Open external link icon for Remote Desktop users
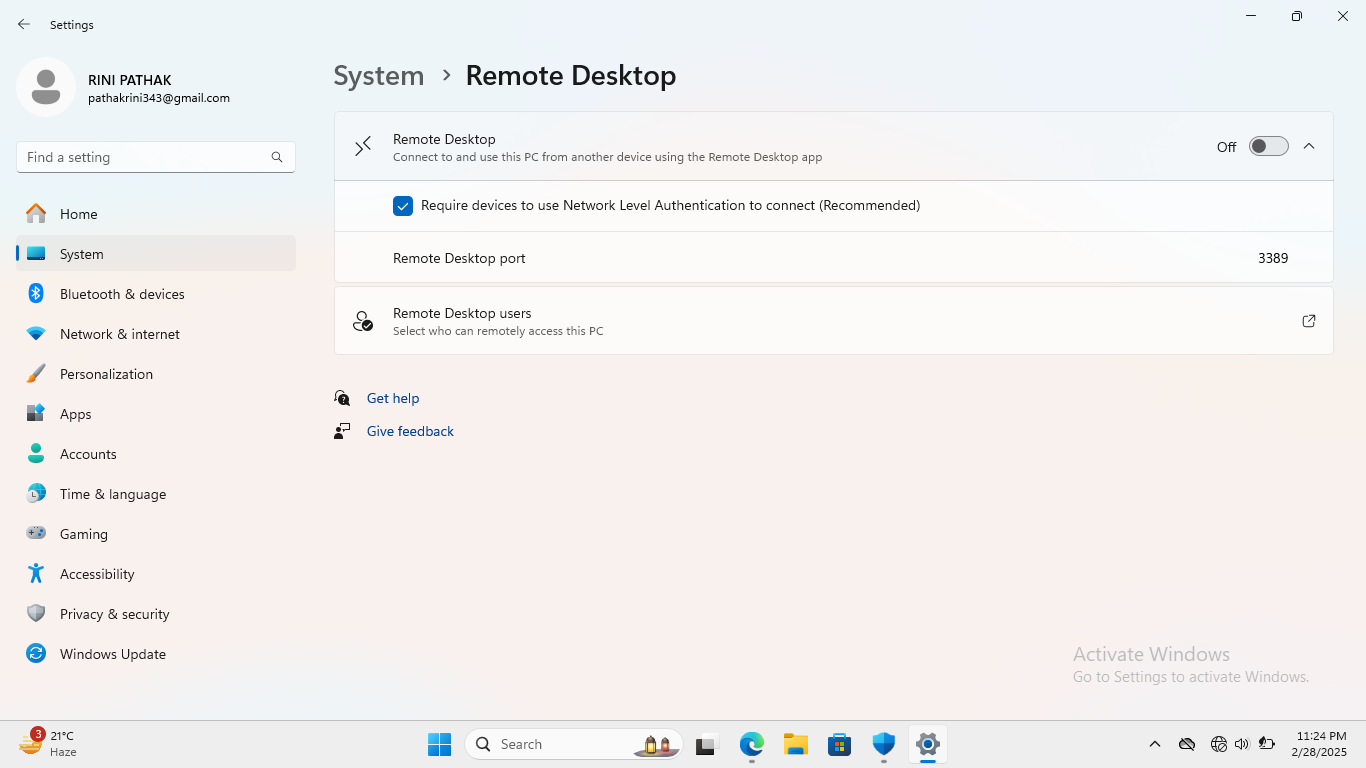 coord(1308,321)
